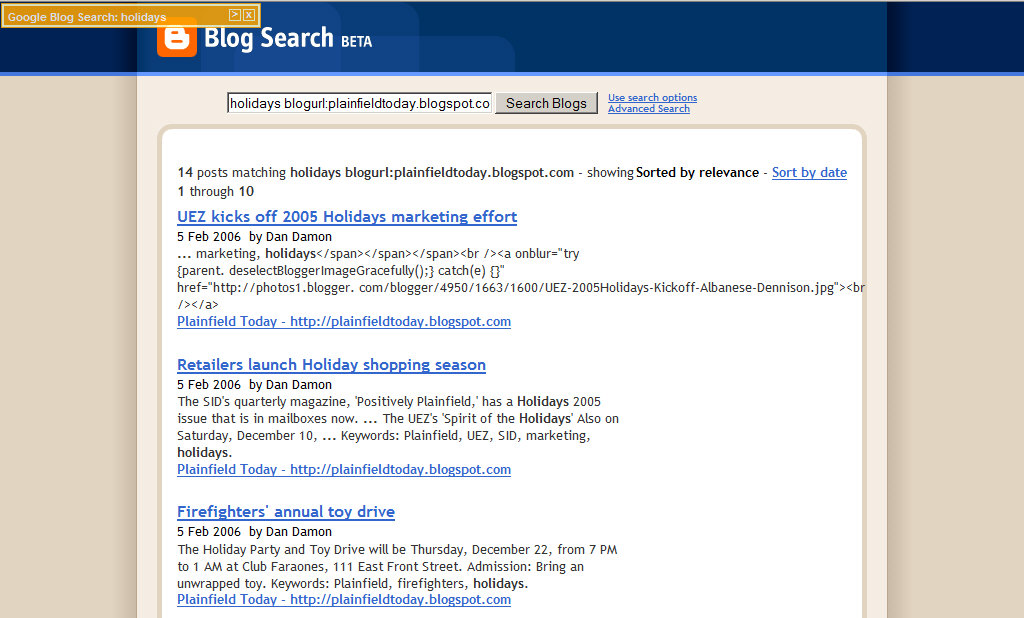Click the snippet with UEZ-2005Holidays-Kickoff image URL

520,279
